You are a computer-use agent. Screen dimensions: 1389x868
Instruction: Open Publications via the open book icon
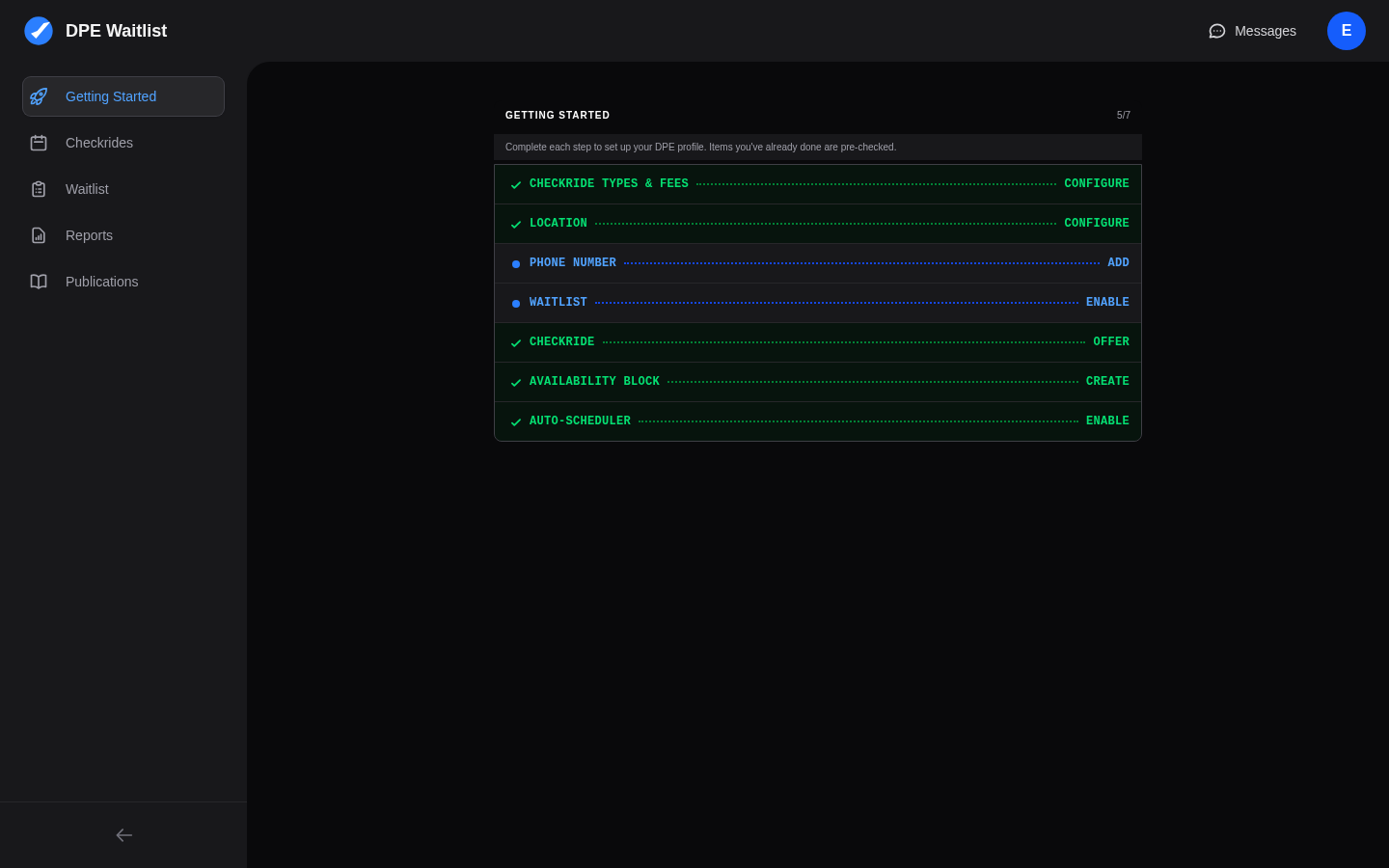39,282
